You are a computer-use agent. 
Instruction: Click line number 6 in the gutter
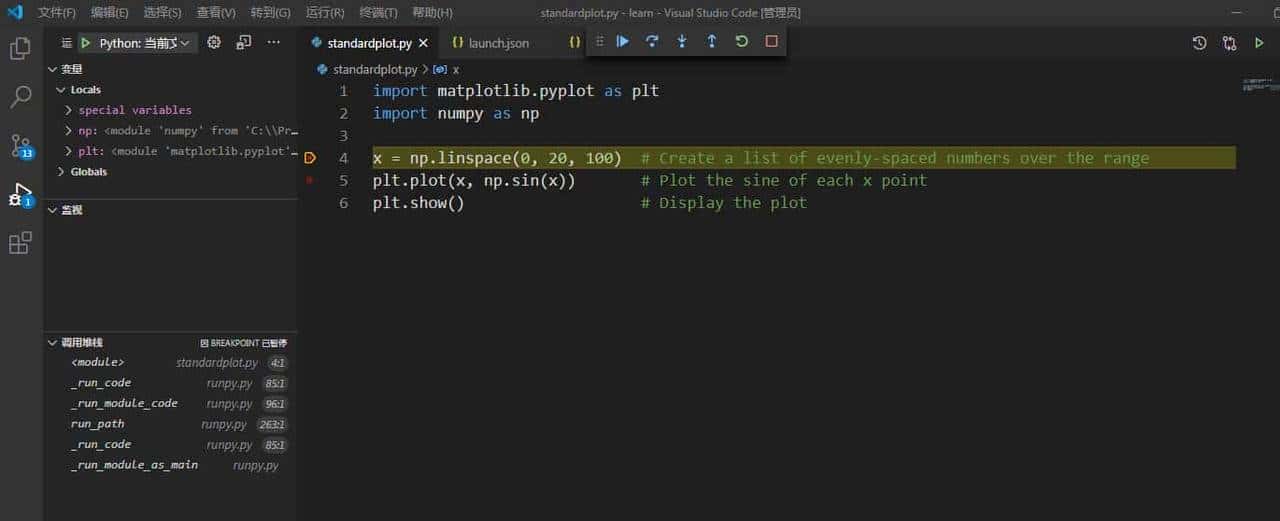point(343,203)
